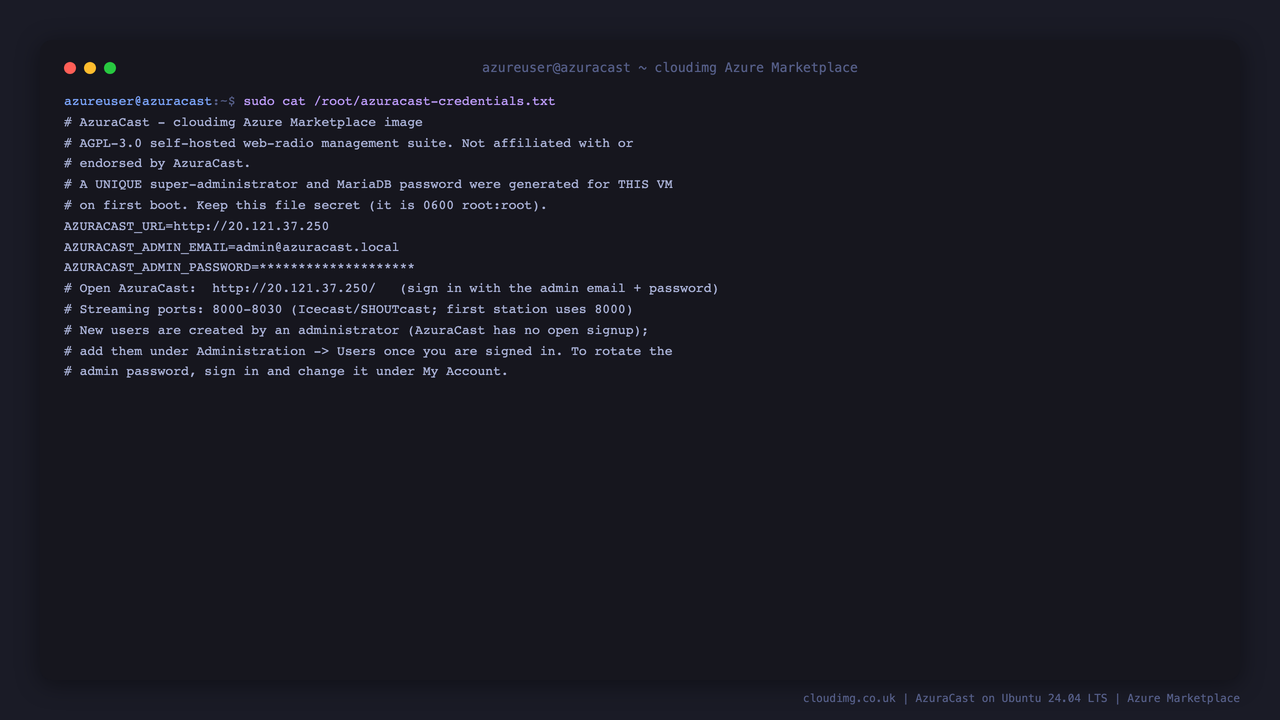Click the prompt 'azureuser@azuracast'
The height and width of the screenshot is (720, 1280).
pos(138,101)
